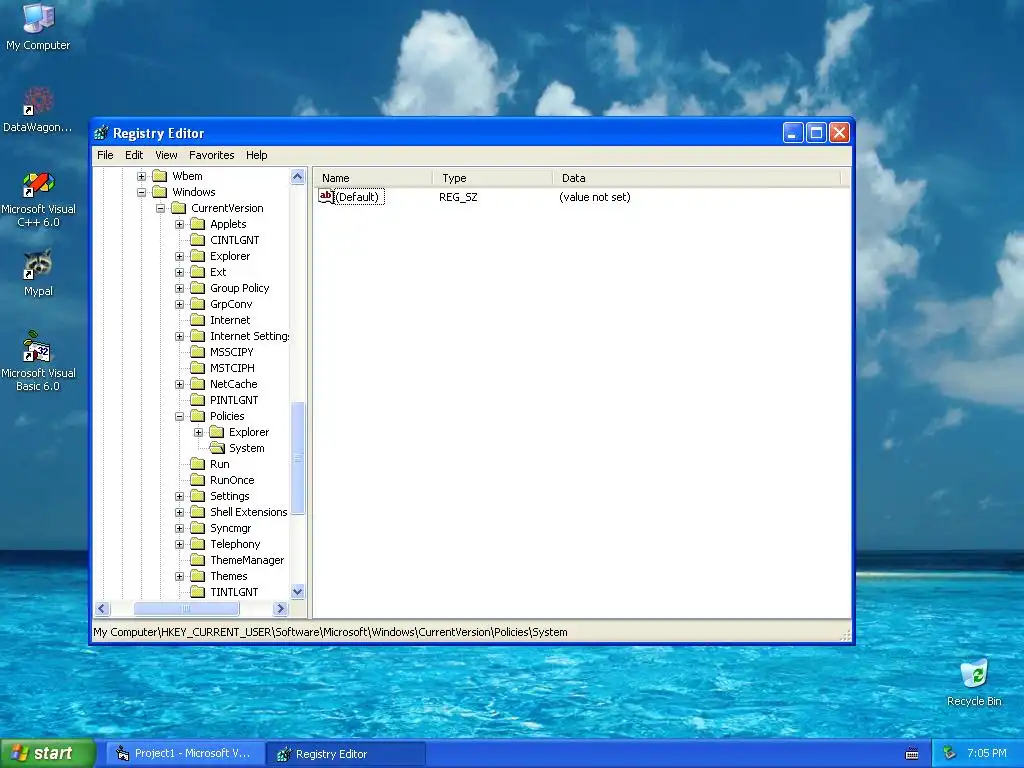1024x768 pixels.
Task: Click the Start button
Action: (48, 753)
